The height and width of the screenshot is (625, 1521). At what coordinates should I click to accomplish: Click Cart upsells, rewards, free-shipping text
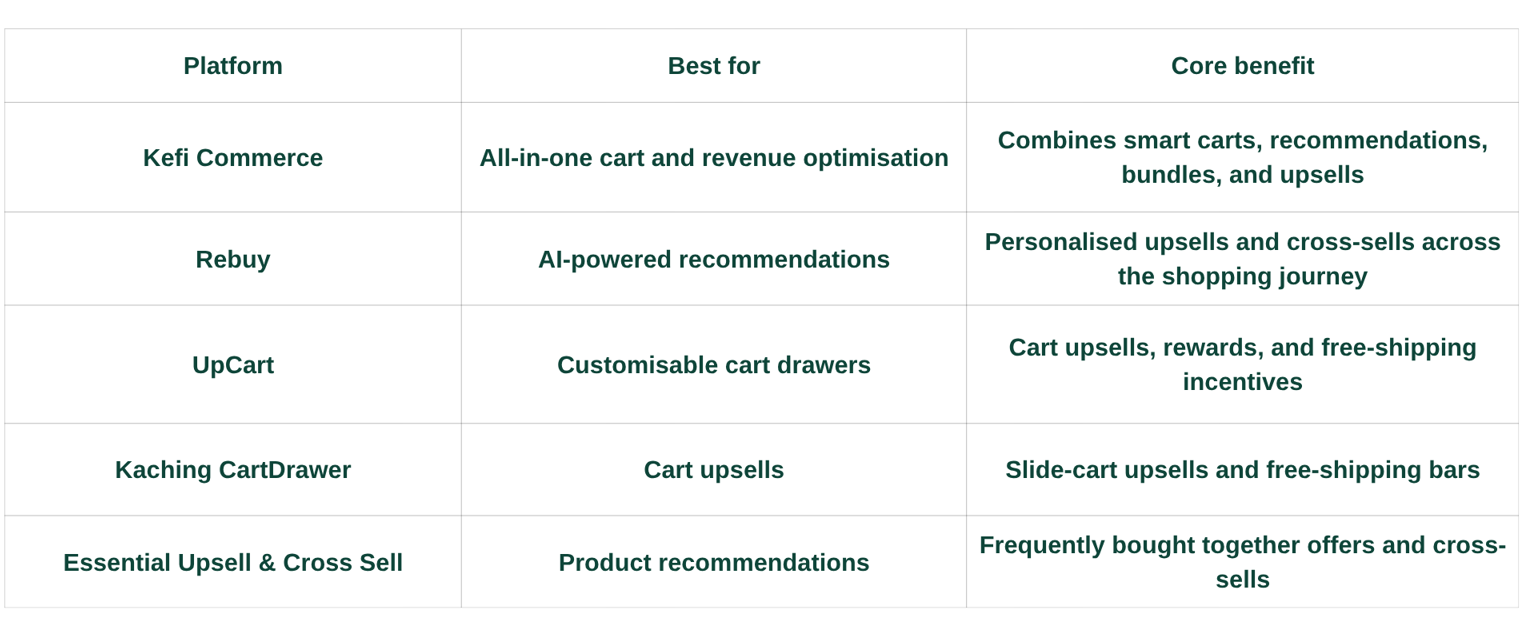1242,364
